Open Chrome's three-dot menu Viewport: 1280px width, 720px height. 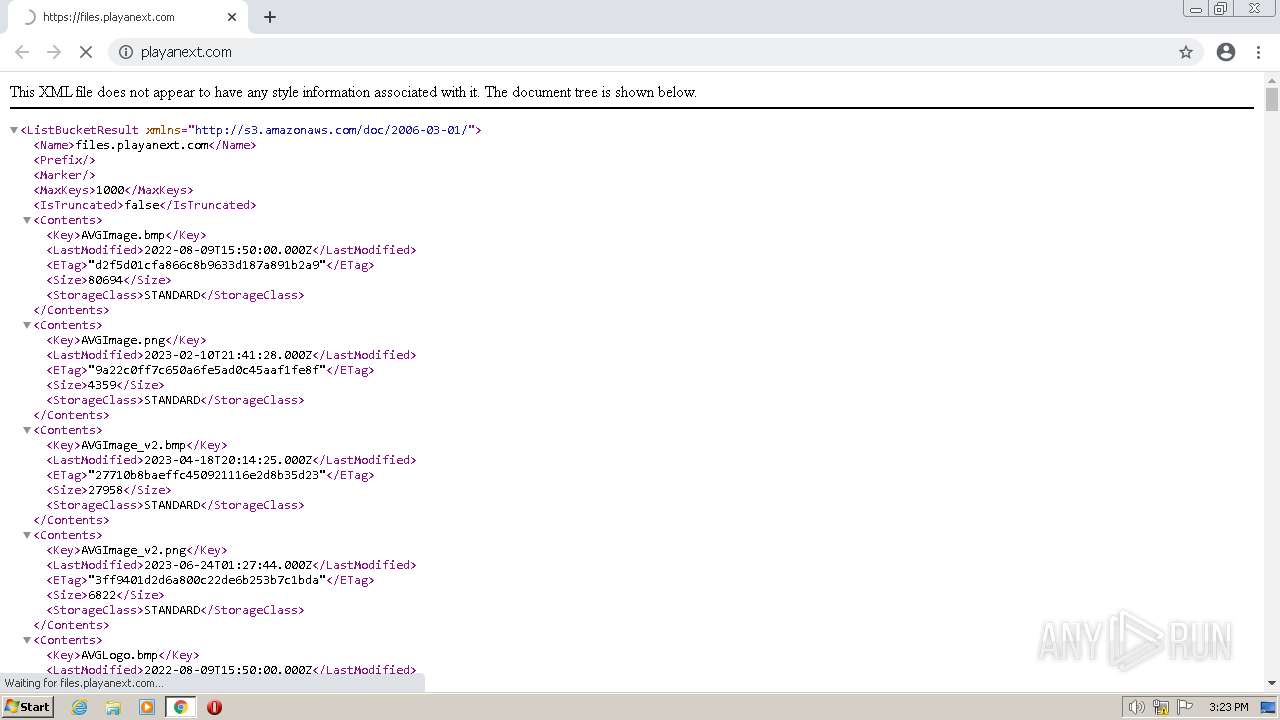(x=1258, y=52)
